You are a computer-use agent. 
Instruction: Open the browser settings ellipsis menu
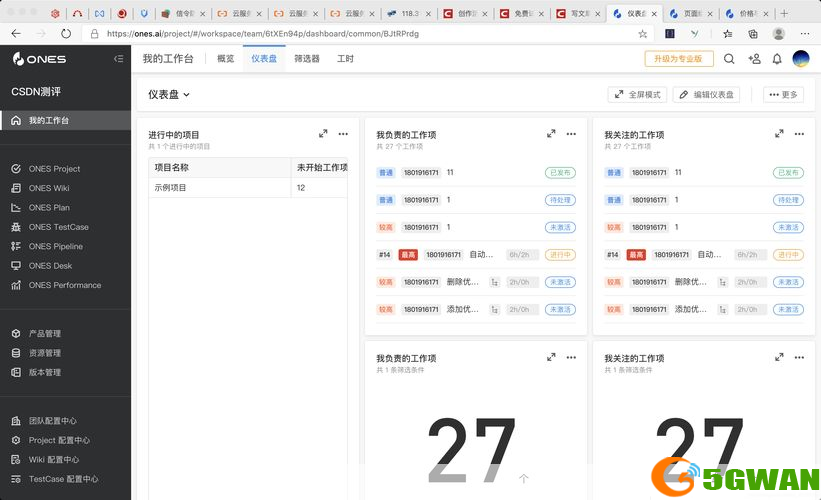pos(805,34)
